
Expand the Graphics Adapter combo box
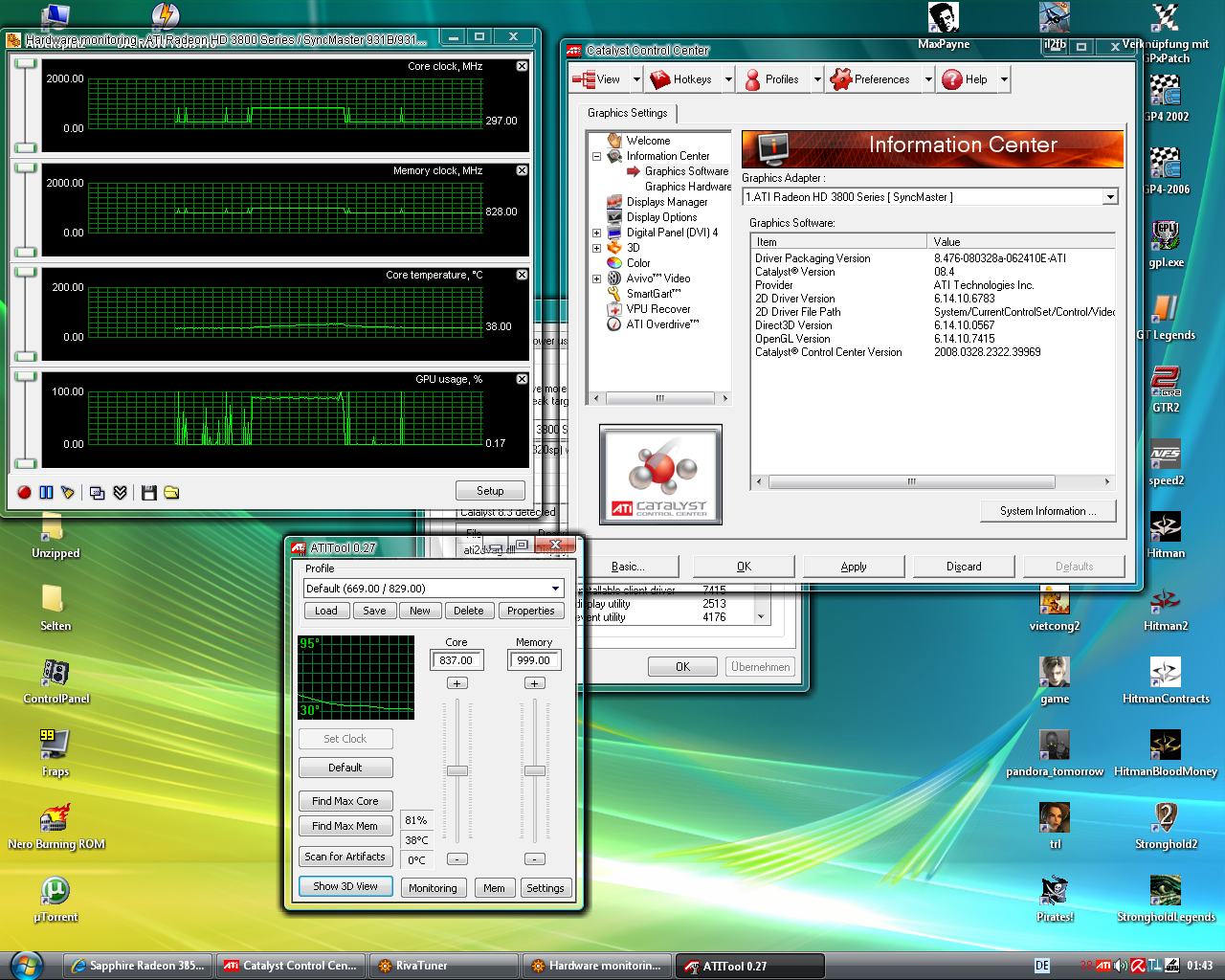[x=1109, y=197]
